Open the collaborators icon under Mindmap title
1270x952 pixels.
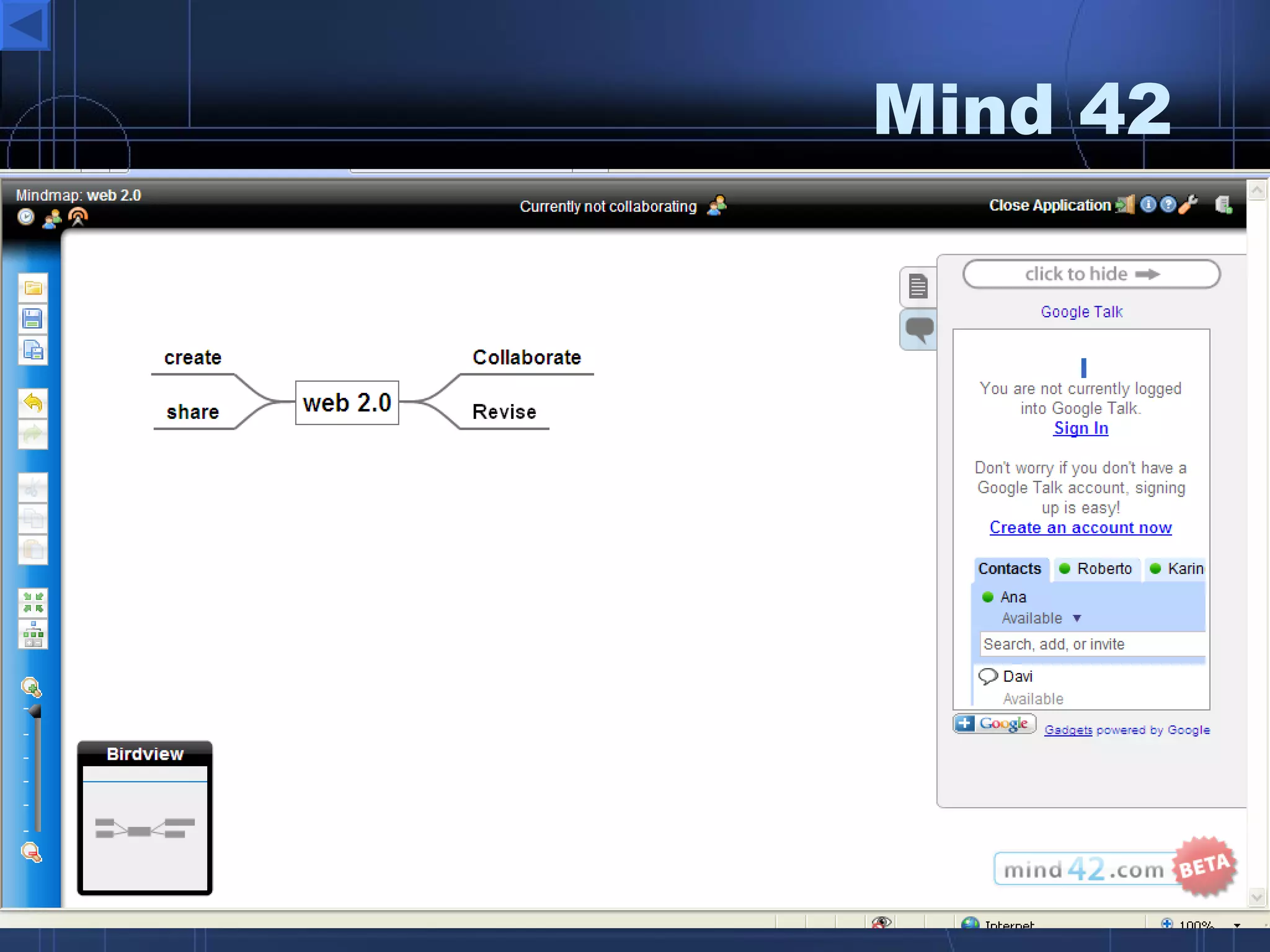pos(52,218)
